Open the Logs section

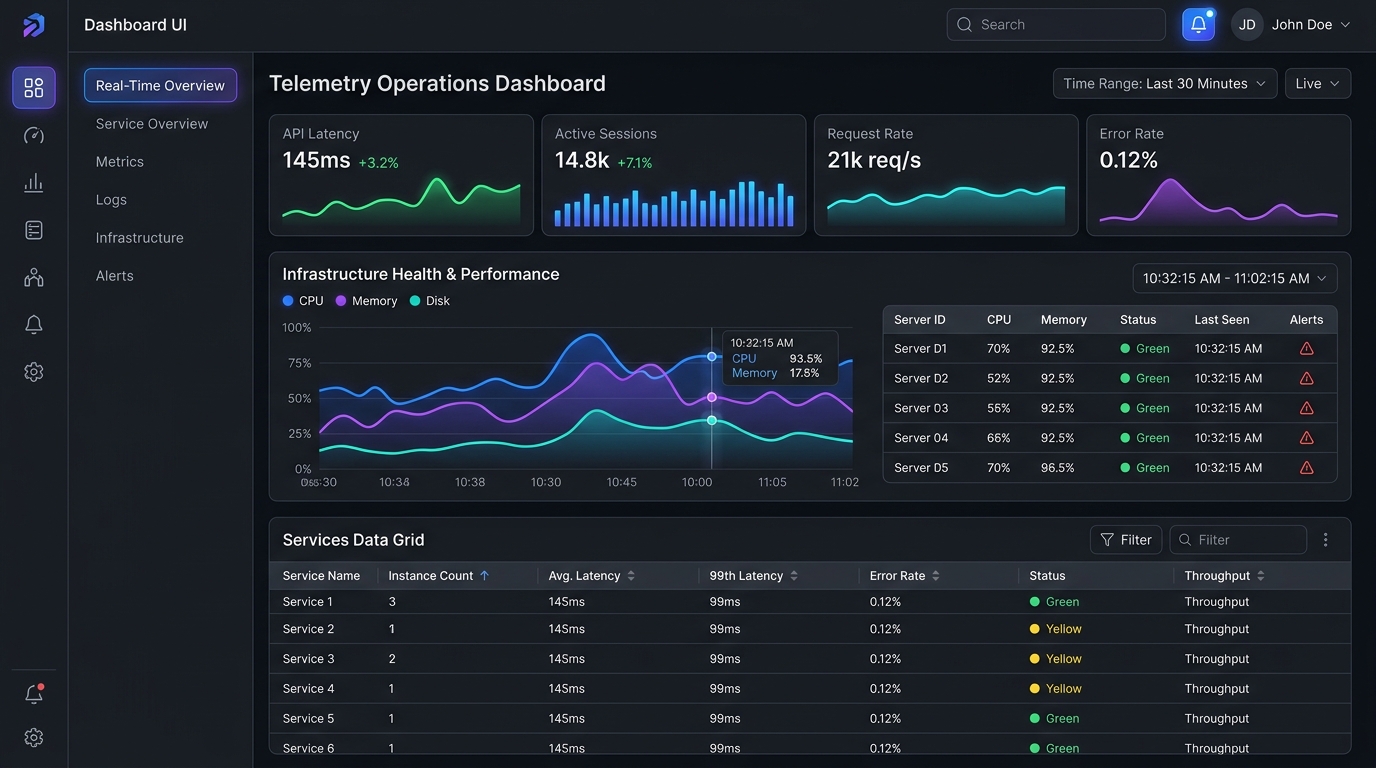(111, 200)
